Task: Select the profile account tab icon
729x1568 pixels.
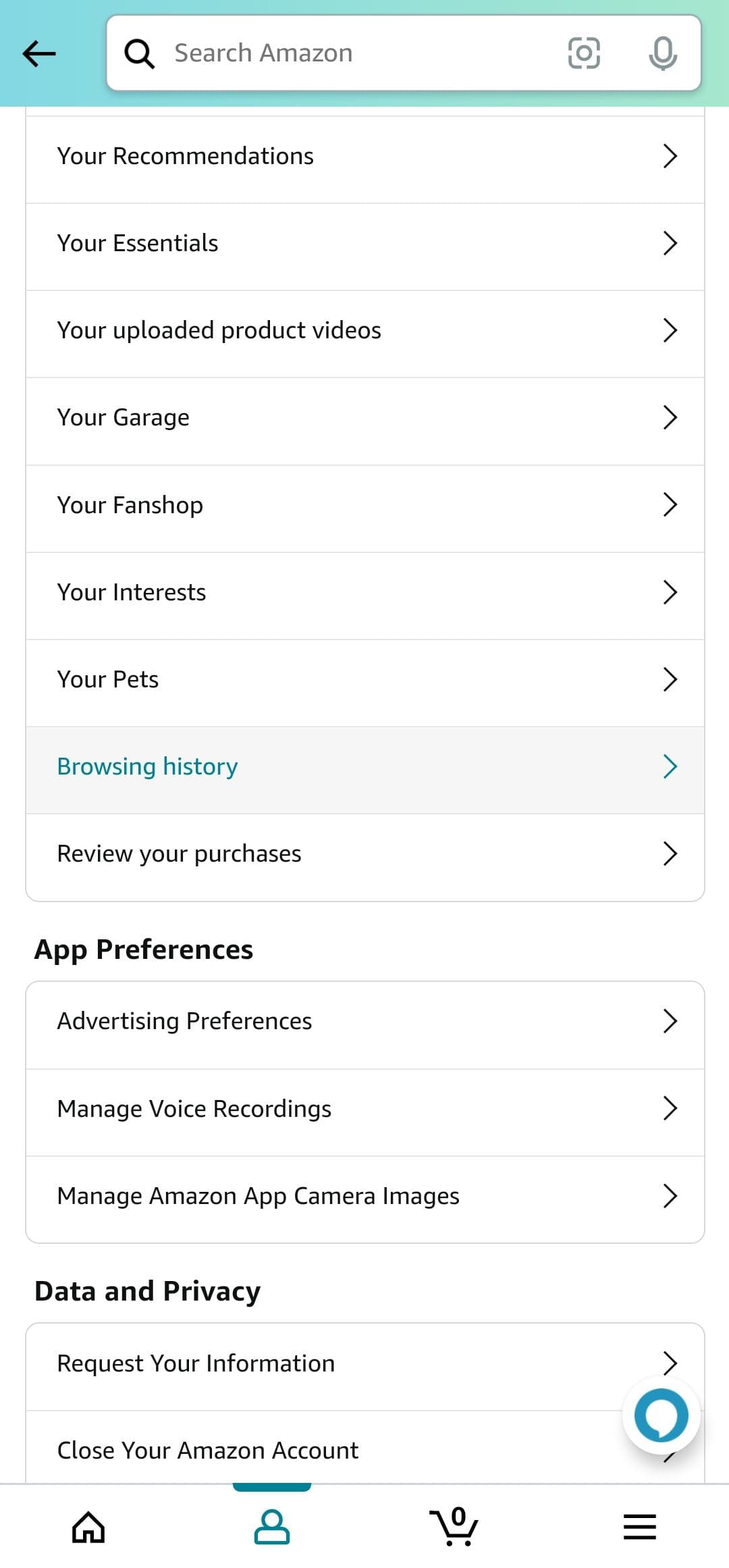Action: [x=272, y=1527]
